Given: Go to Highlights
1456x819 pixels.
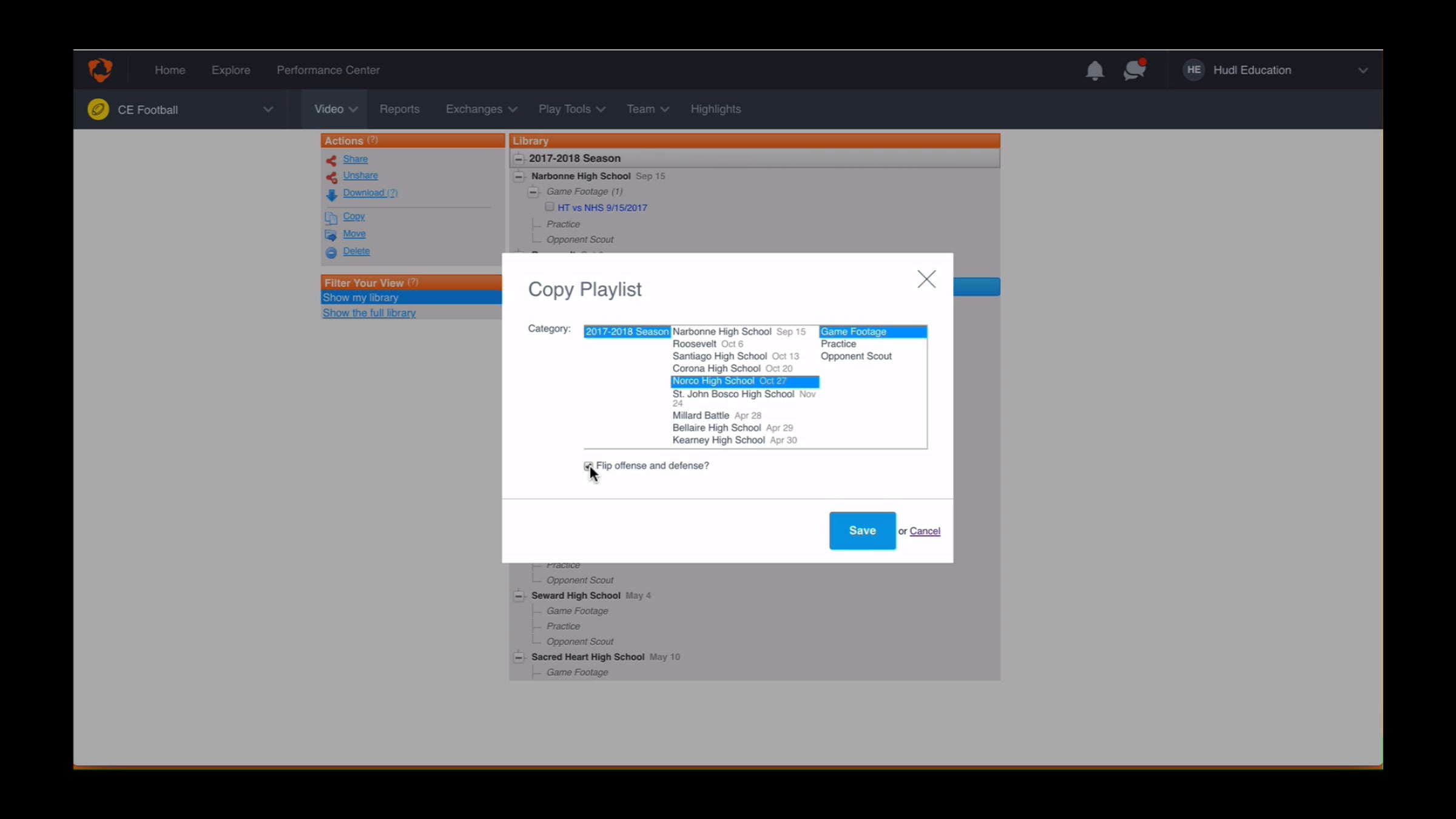Looking at the screenshot, I should tap(715, 109).
